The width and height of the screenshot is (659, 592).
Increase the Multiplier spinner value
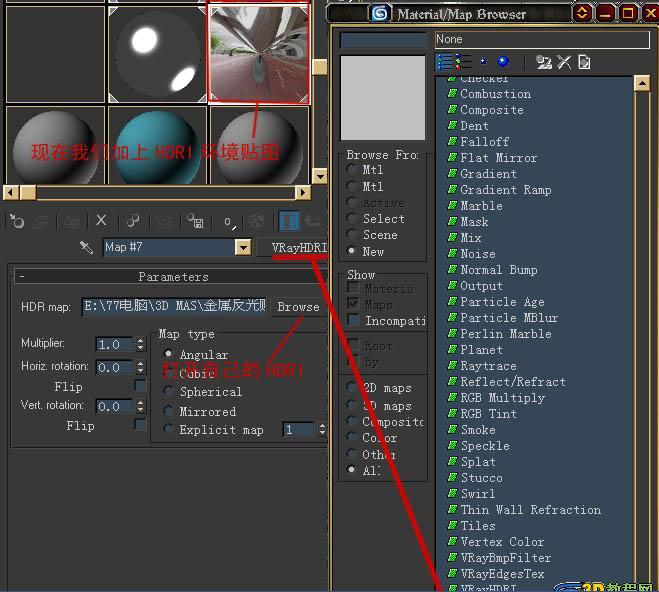click(x=140, y=340)
